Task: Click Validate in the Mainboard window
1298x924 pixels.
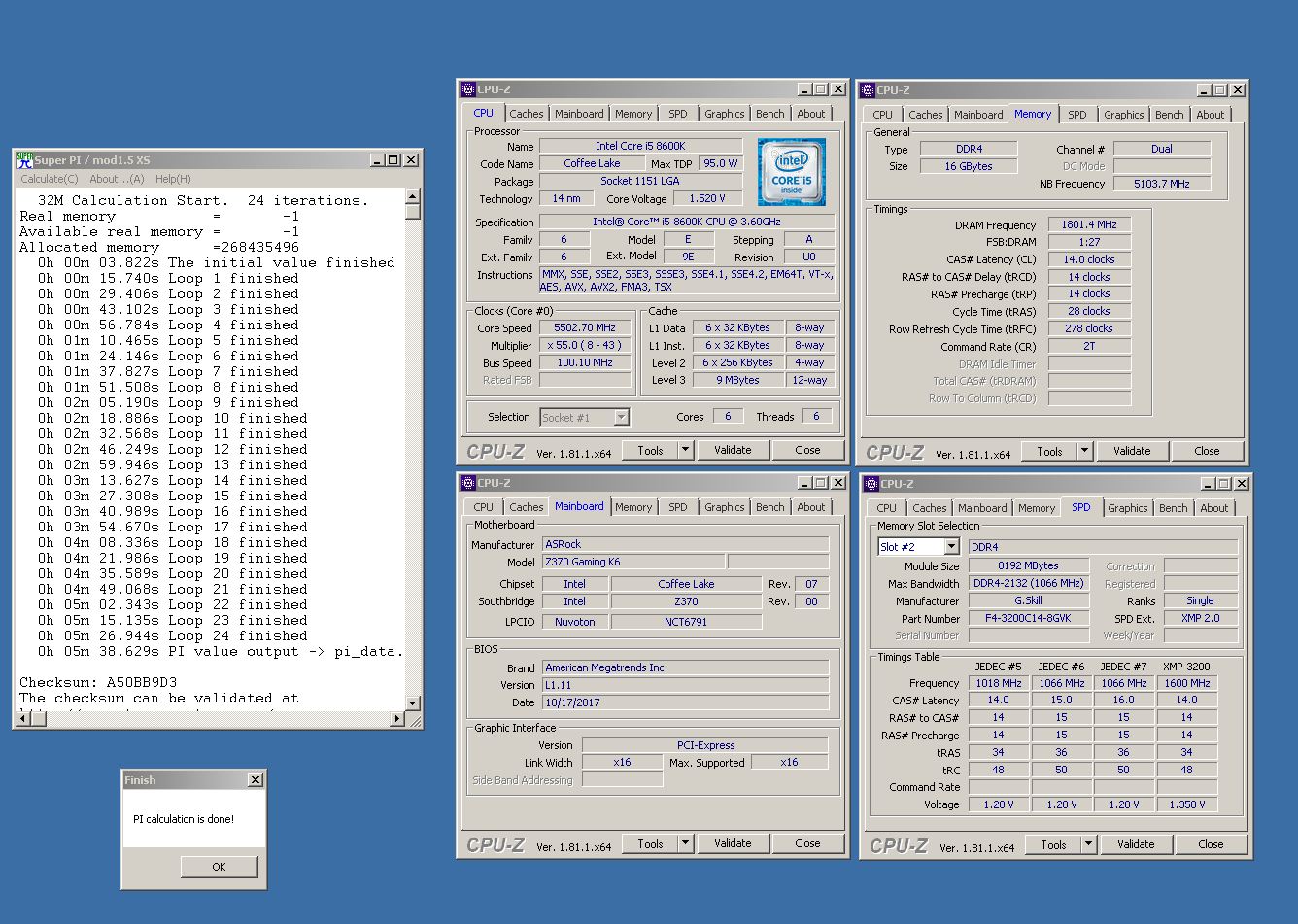Action: pyautogui.click(x=733, y=843)
